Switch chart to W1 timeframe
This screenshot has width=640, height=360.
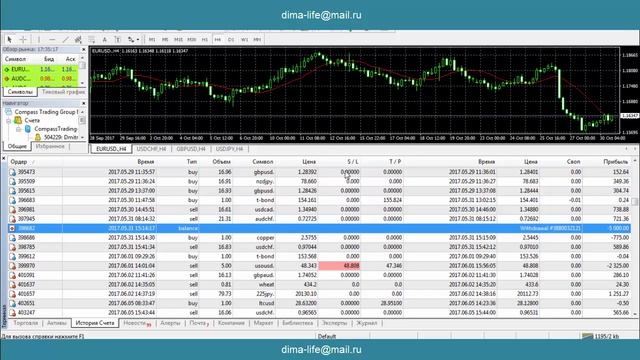coord(244,40)
